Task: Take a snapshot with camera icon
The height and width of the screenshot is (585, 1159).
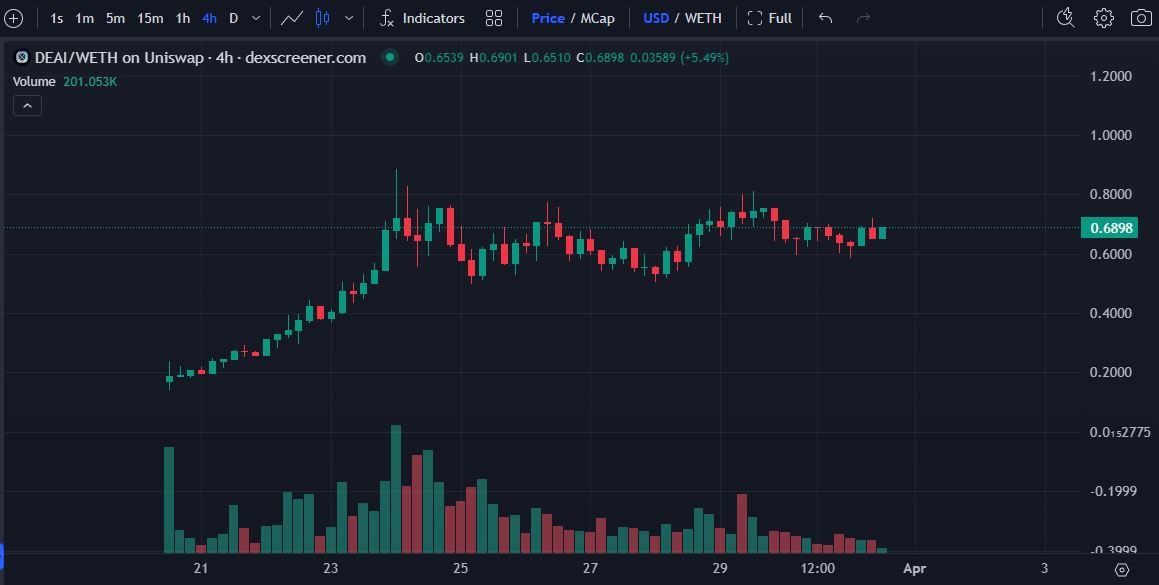Action: click(1141, 18)
